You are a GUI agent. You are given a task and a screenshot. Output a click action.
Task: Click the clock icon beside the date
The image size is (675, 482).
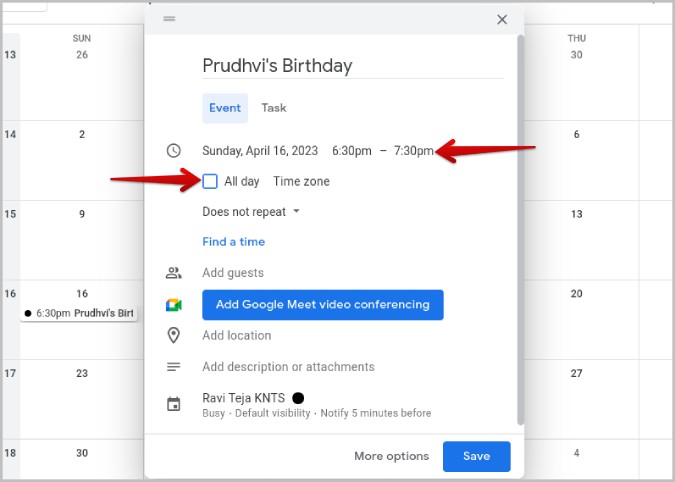coord(173,151)
